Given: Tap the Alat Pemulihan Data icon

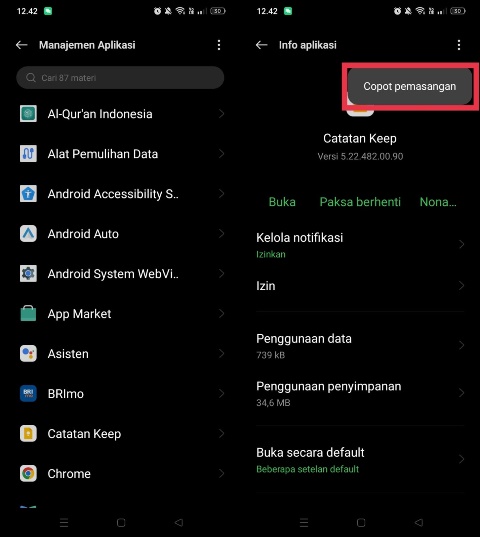Looking at the screenshot, I should point(28,154).
